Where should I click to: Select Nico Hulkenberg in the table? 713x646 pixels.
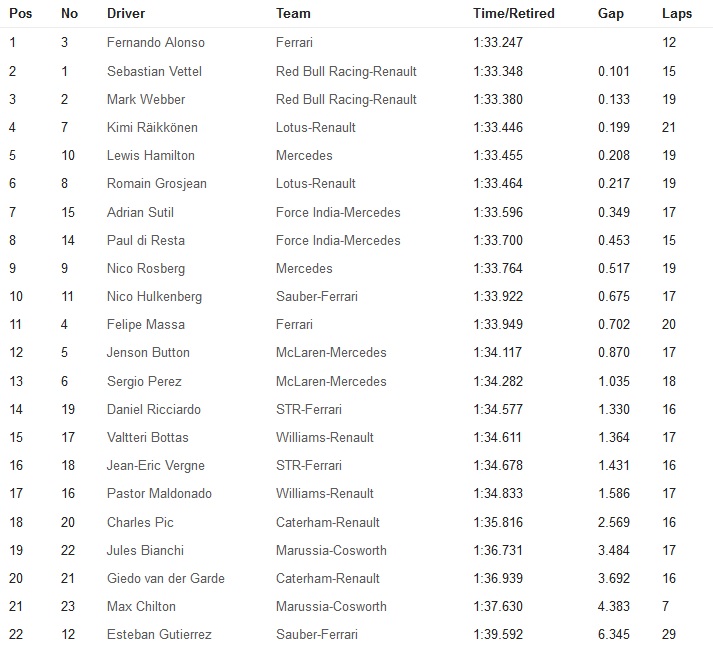coord(154,296)
